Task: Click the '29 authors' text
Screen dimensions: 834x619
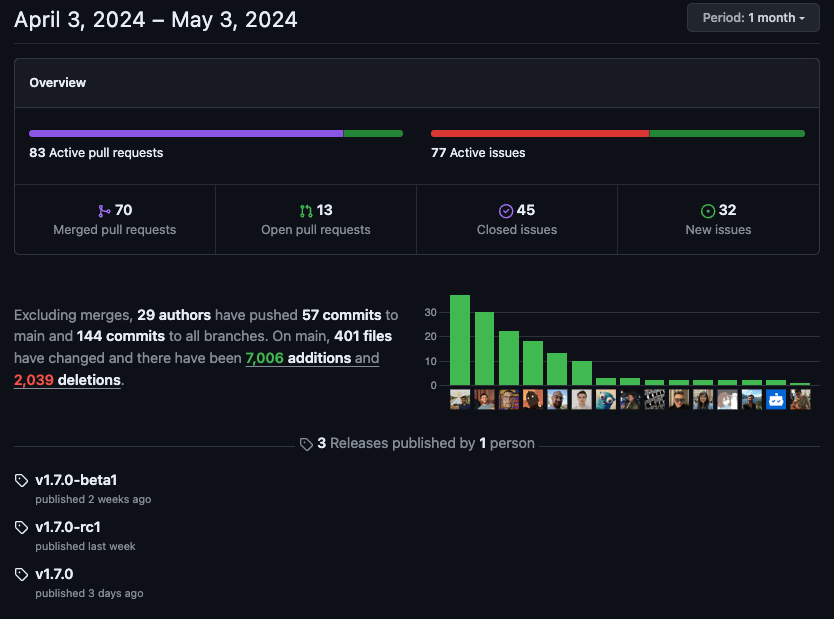Action: (x=174, y=315)
